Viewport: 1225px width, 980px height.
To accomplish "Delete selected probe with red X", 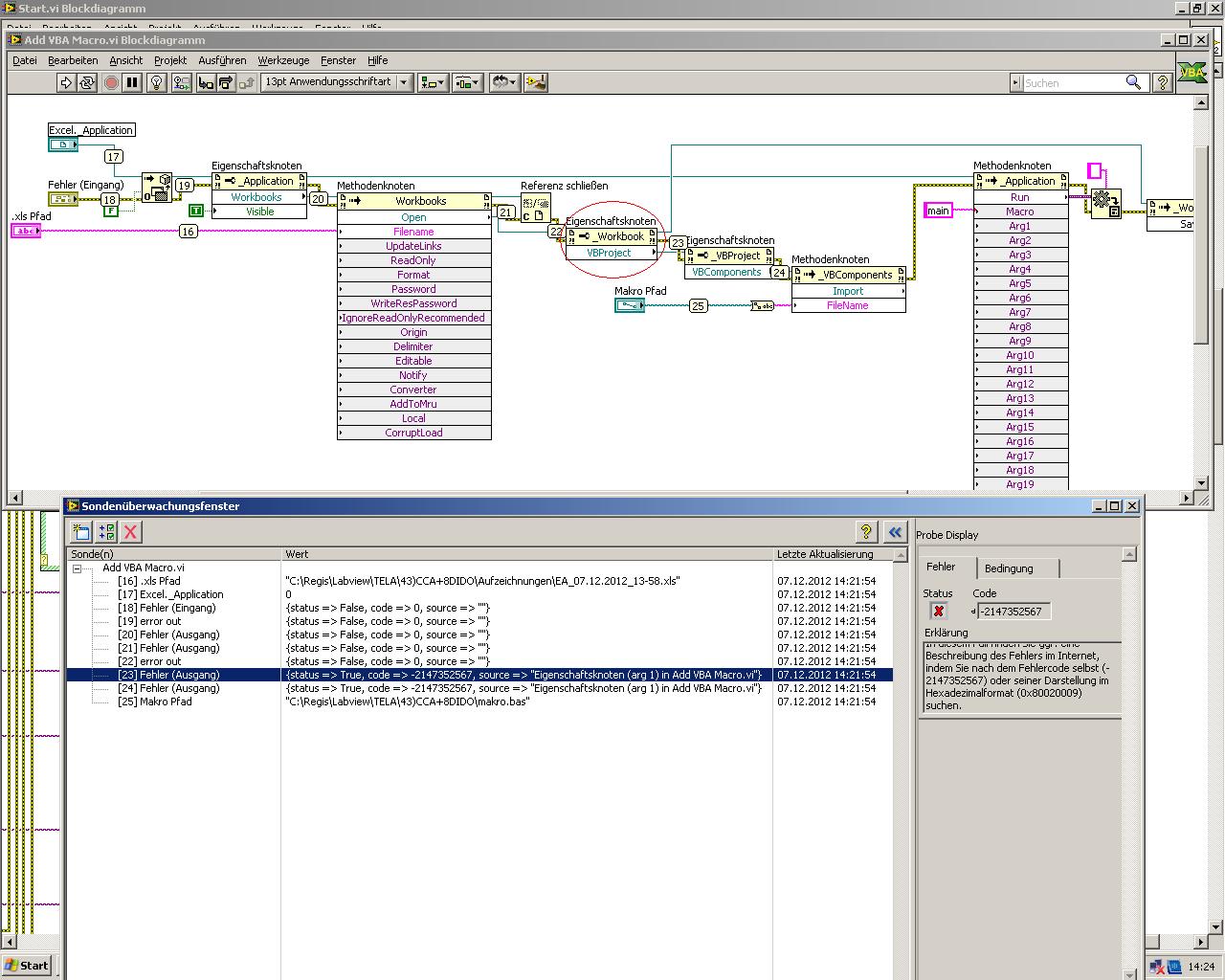I will (131, 532).
